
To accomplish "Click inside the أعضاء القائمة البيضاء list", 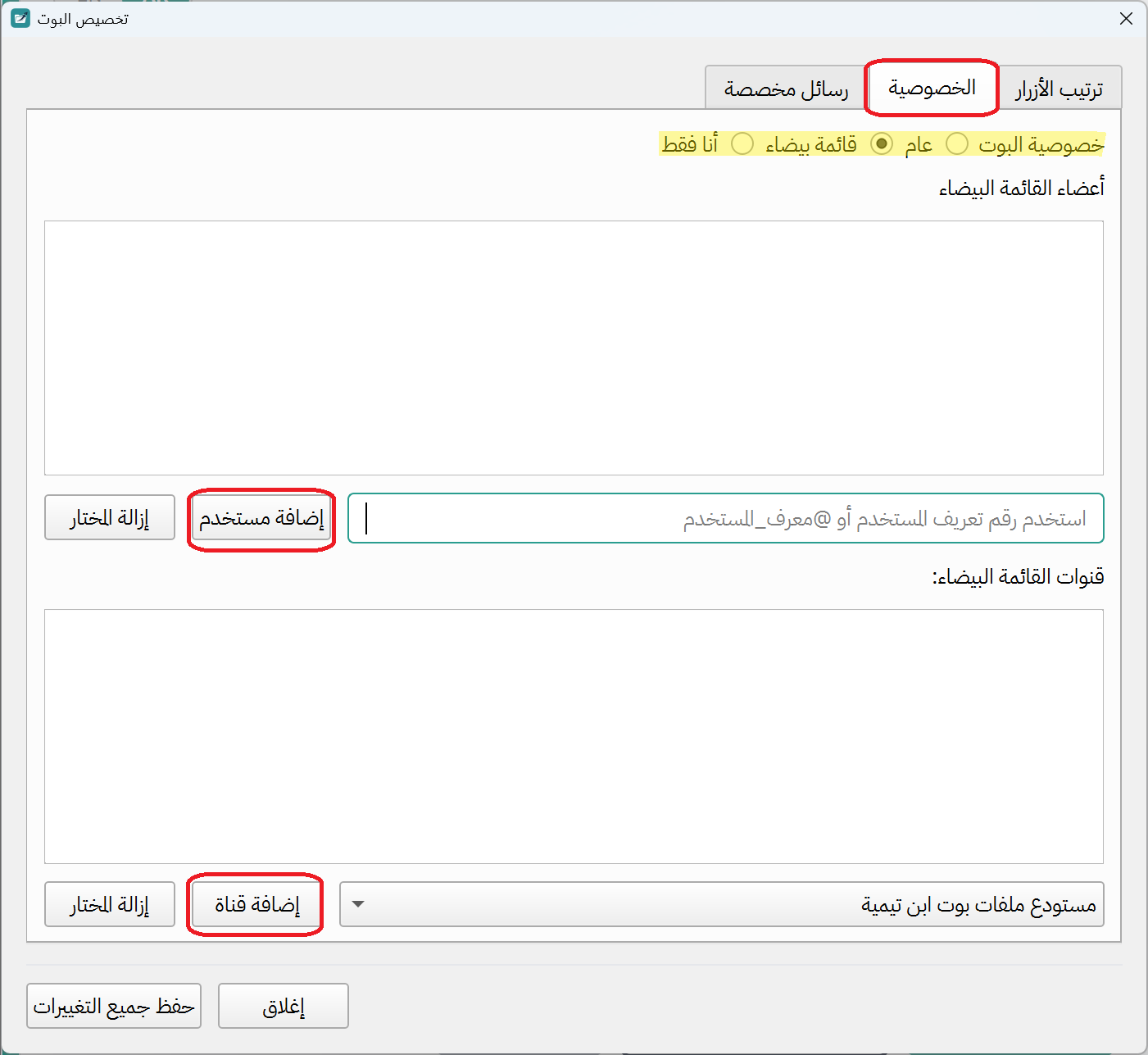I will coord(574,348).
